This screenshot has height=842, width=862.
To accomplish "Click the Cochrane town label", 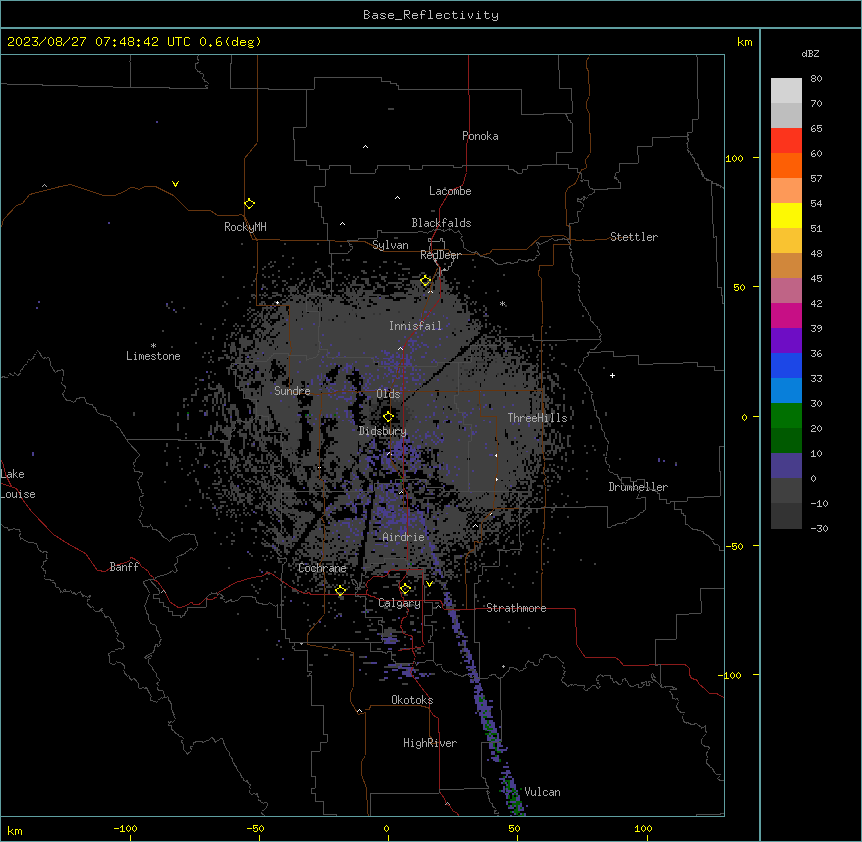I will click(322, 568).
